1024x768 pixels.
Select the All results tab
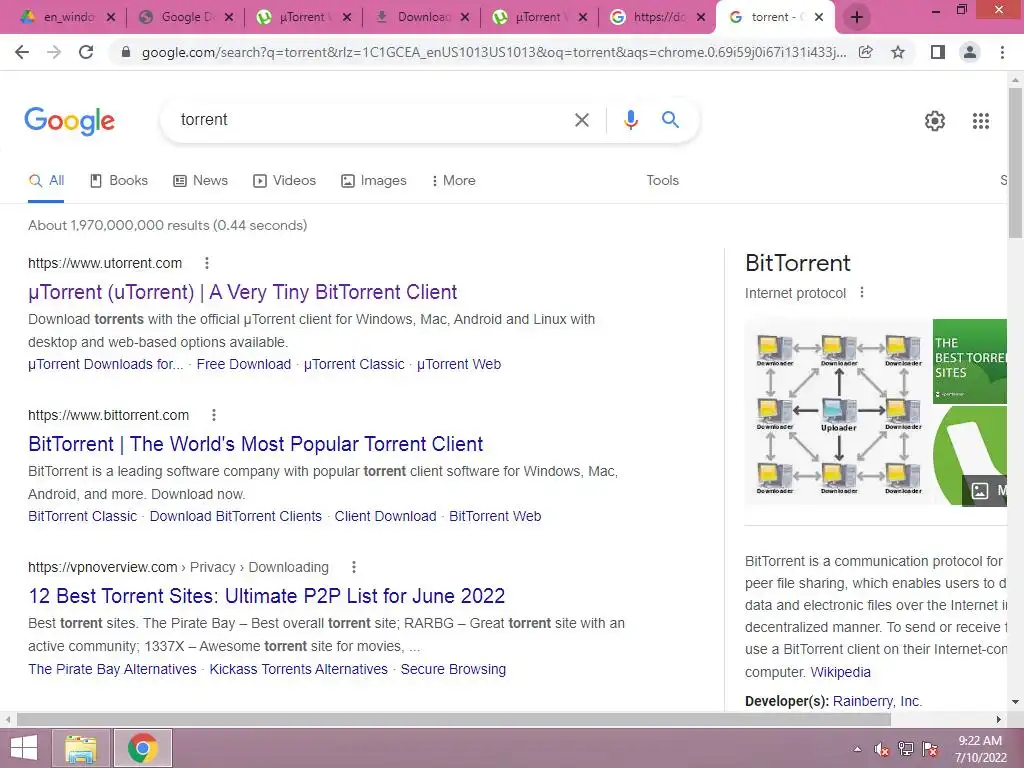[46, 181]
